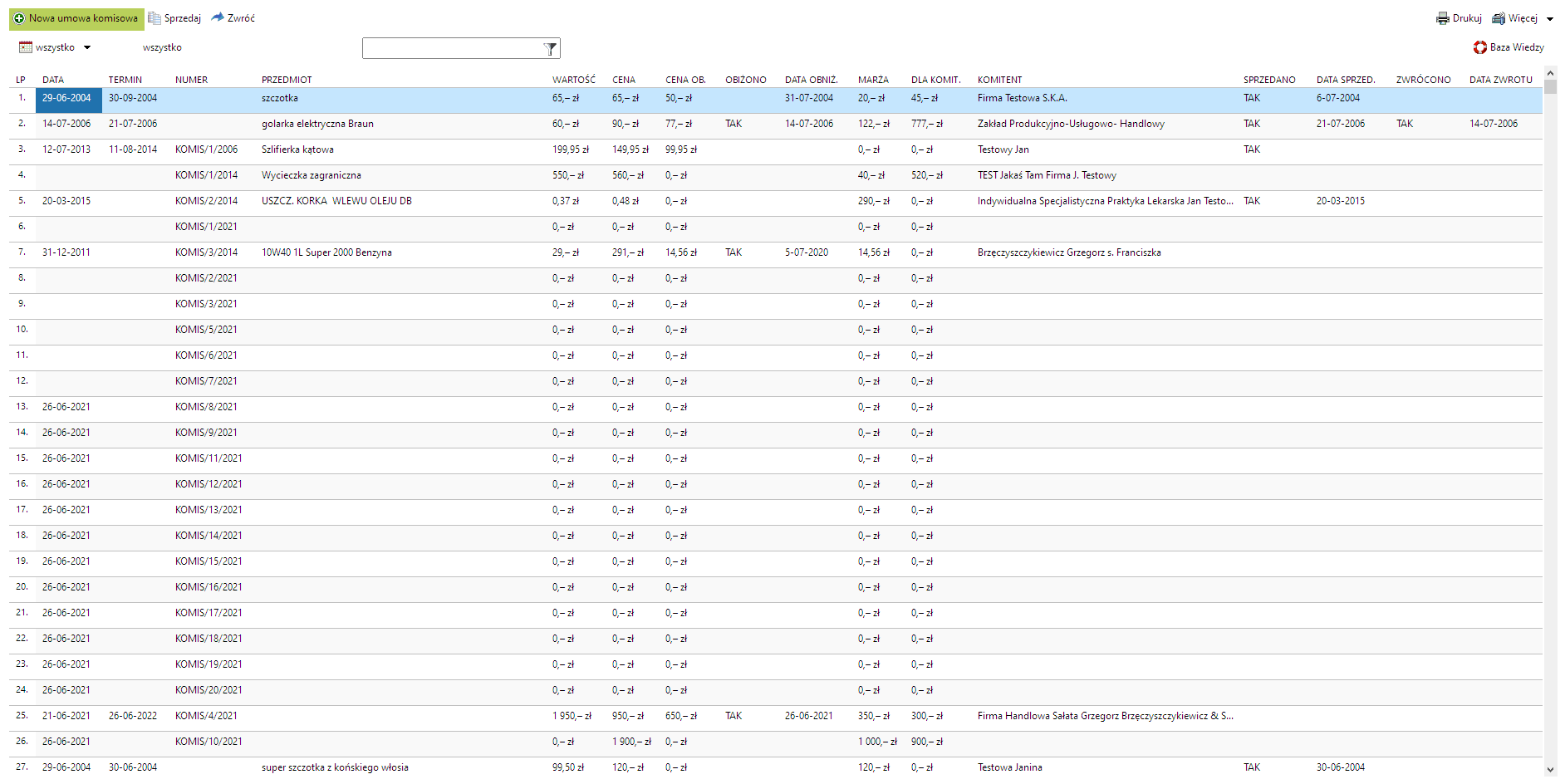Select the row numbered KOMIS/4/2021
The width and height of the screenshot is (1565, 784).
[206, 716]
